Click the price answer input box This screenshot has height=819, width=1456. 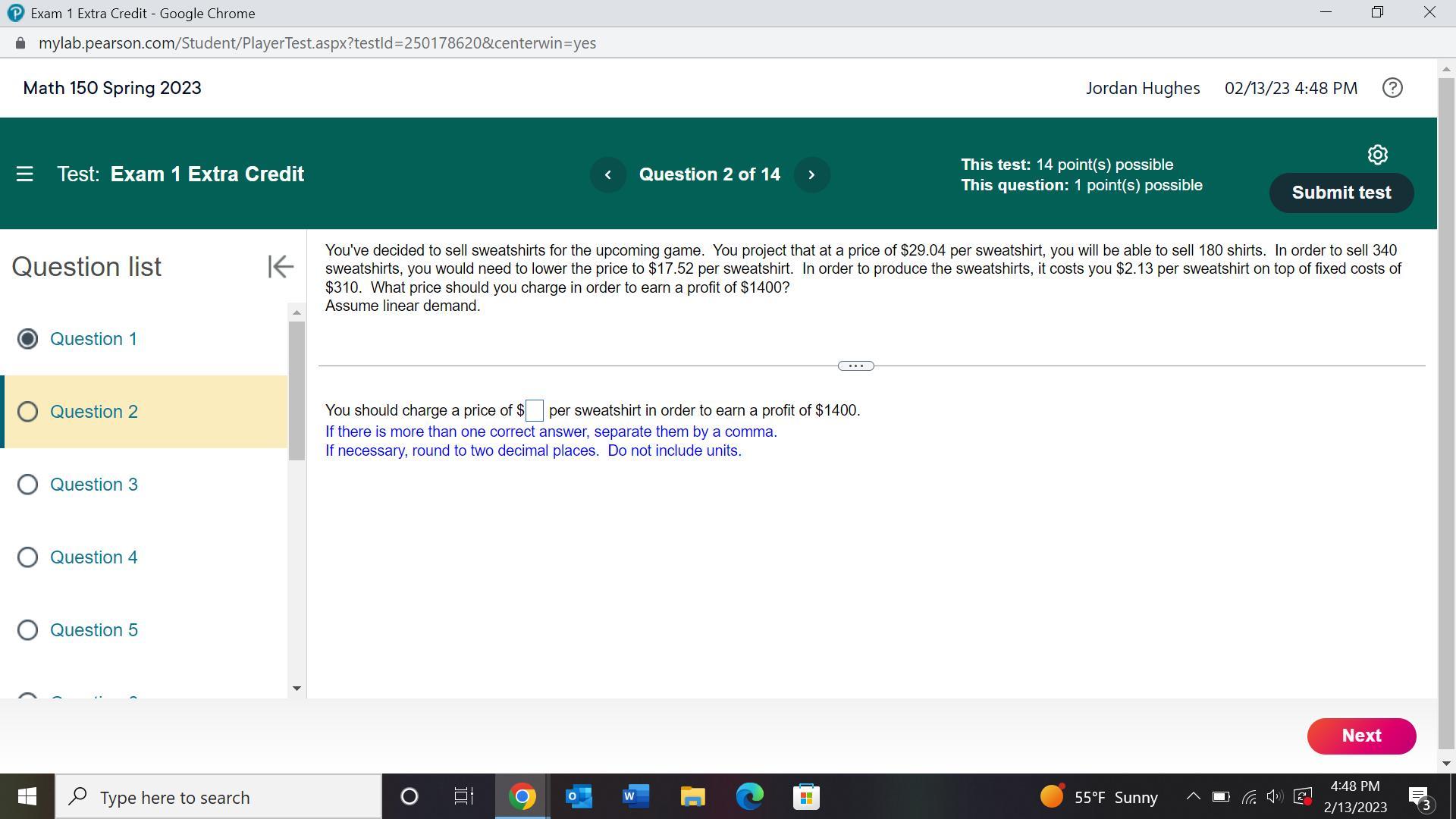pyautogui.click(x=535, y=411)
